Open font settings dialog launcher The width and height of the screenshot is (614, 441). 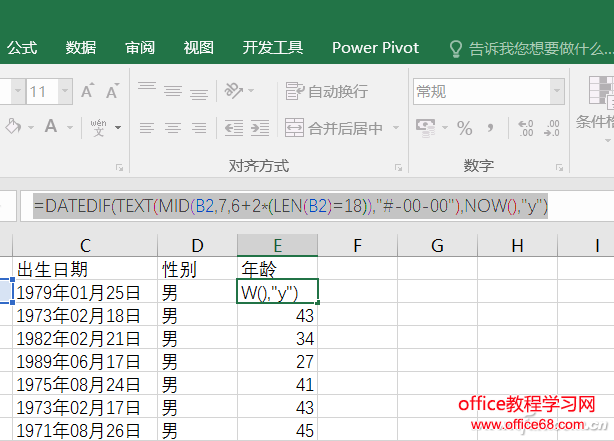click(x=119, y=168)
